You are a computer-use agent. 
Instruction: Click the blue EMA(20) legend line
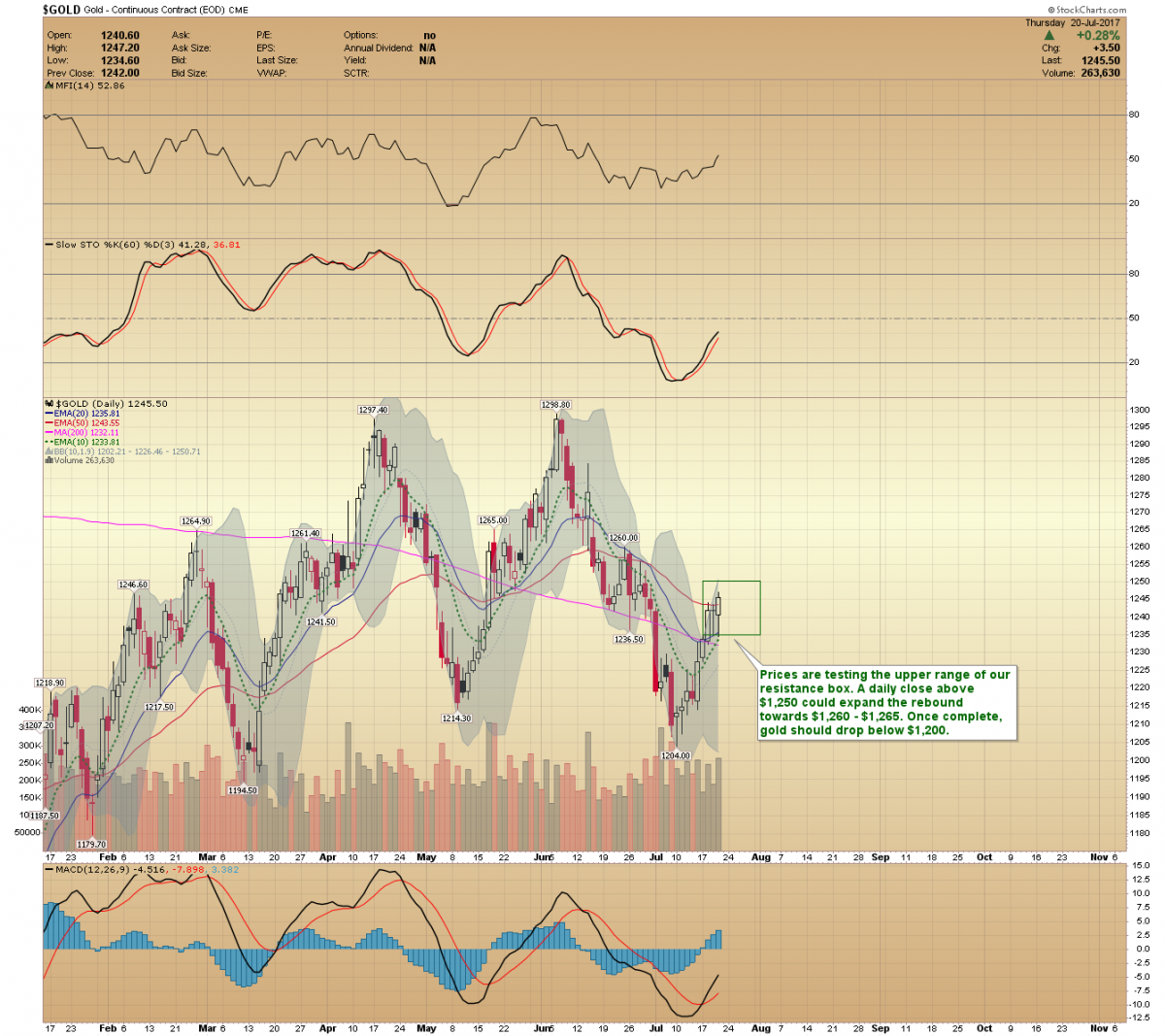(50, 414)
